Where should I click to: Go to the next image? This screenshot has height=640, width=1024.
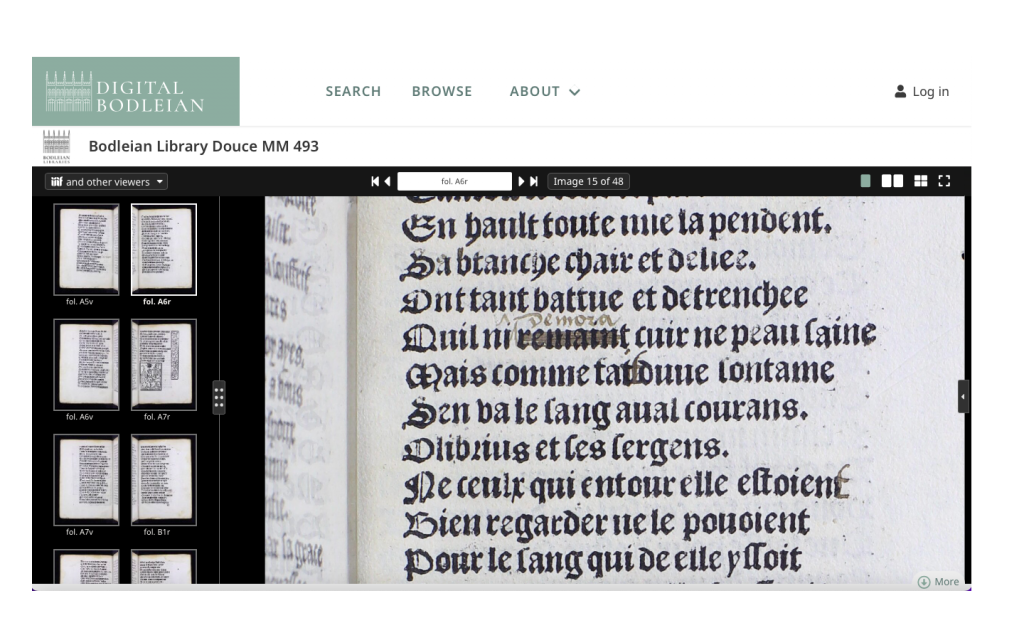(x=521, y=182)
